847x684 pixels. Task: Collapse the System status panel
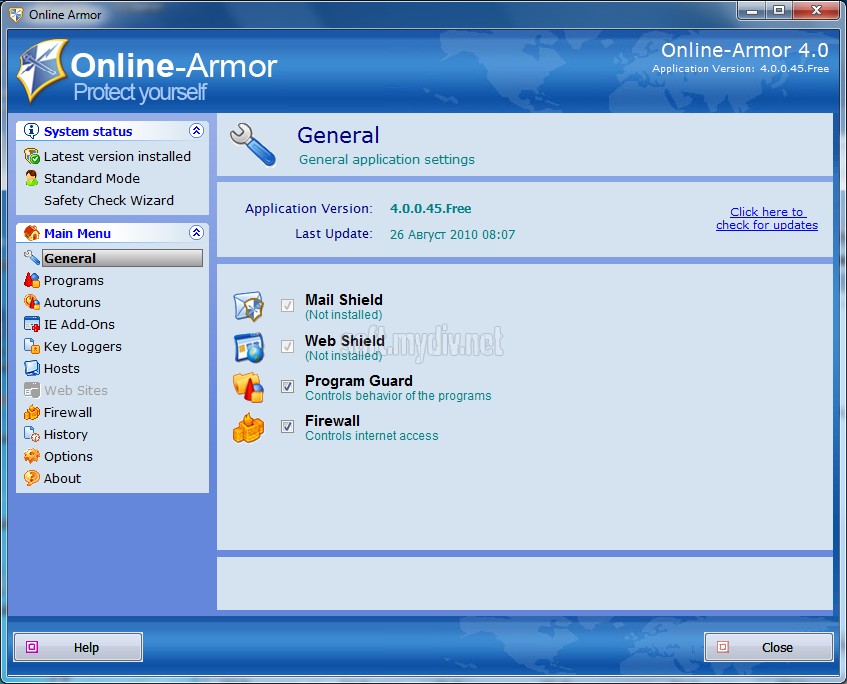196,130
